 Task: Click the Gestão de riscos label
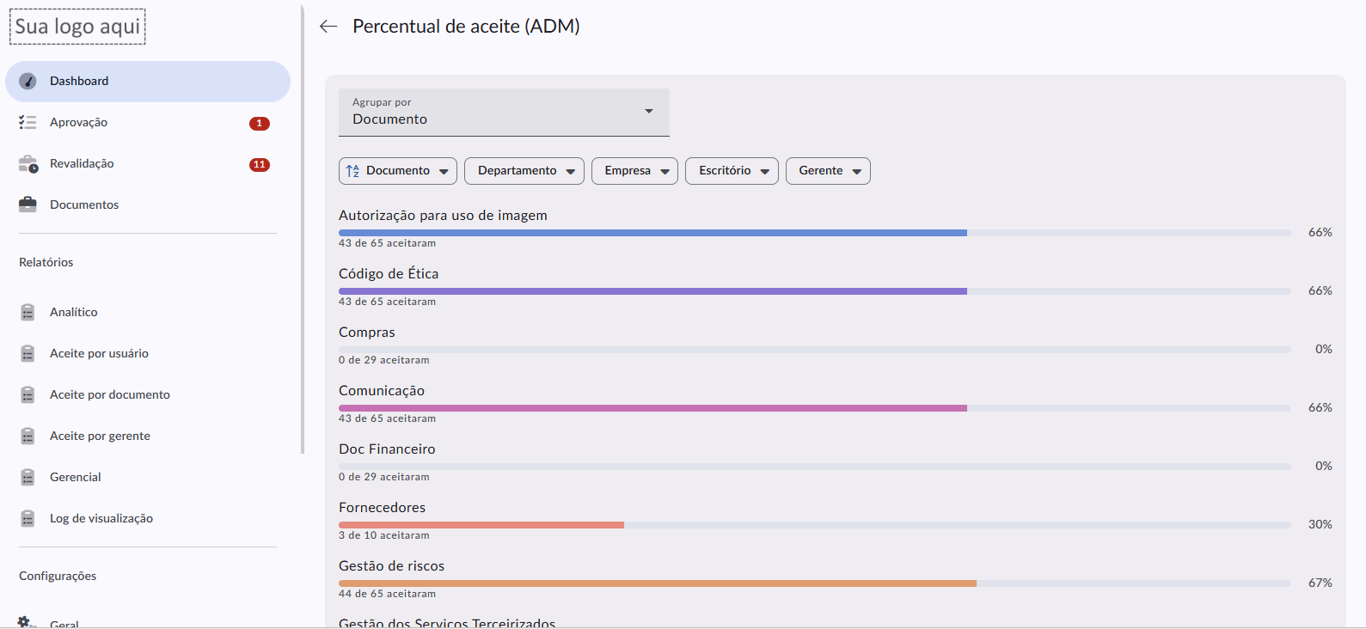(x=392, y=566)
